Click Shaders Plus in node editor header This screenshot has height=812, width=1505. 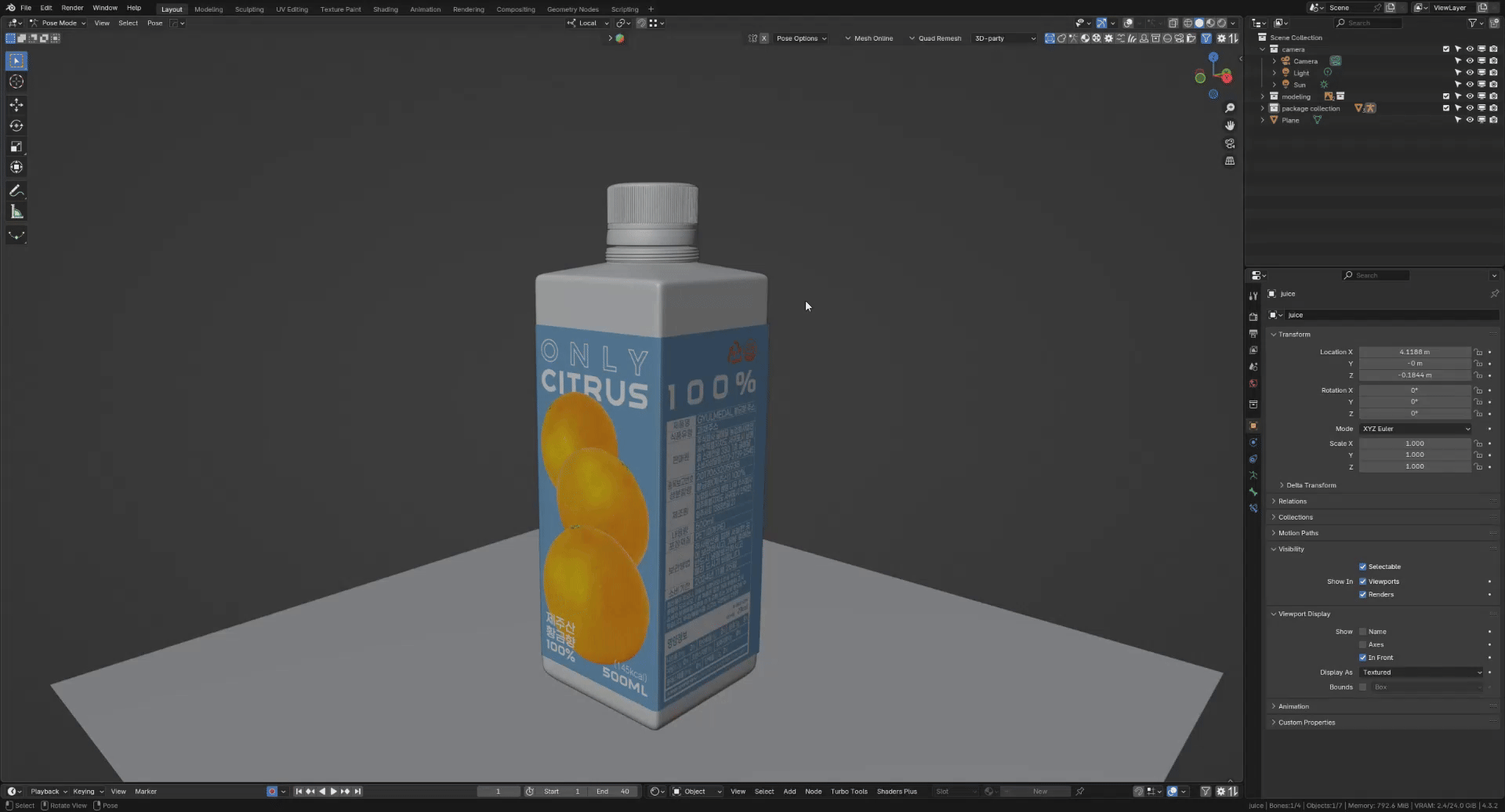(x=897, y=792)
